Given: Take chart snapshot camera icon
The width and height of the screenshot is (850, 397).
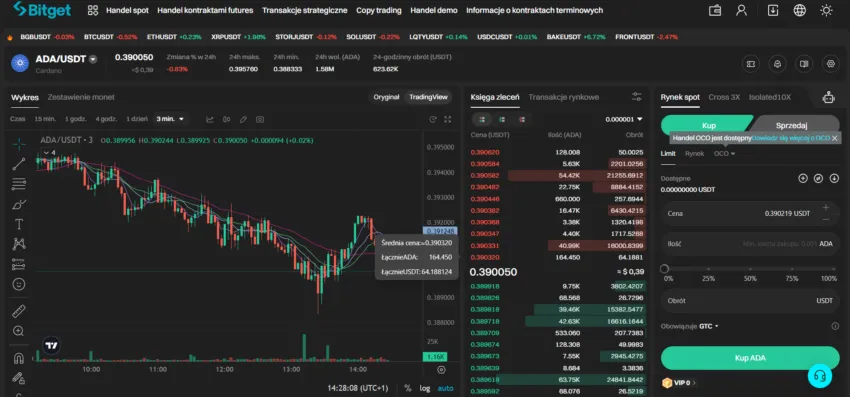Looking at the screenshot, I should (260, 119).
